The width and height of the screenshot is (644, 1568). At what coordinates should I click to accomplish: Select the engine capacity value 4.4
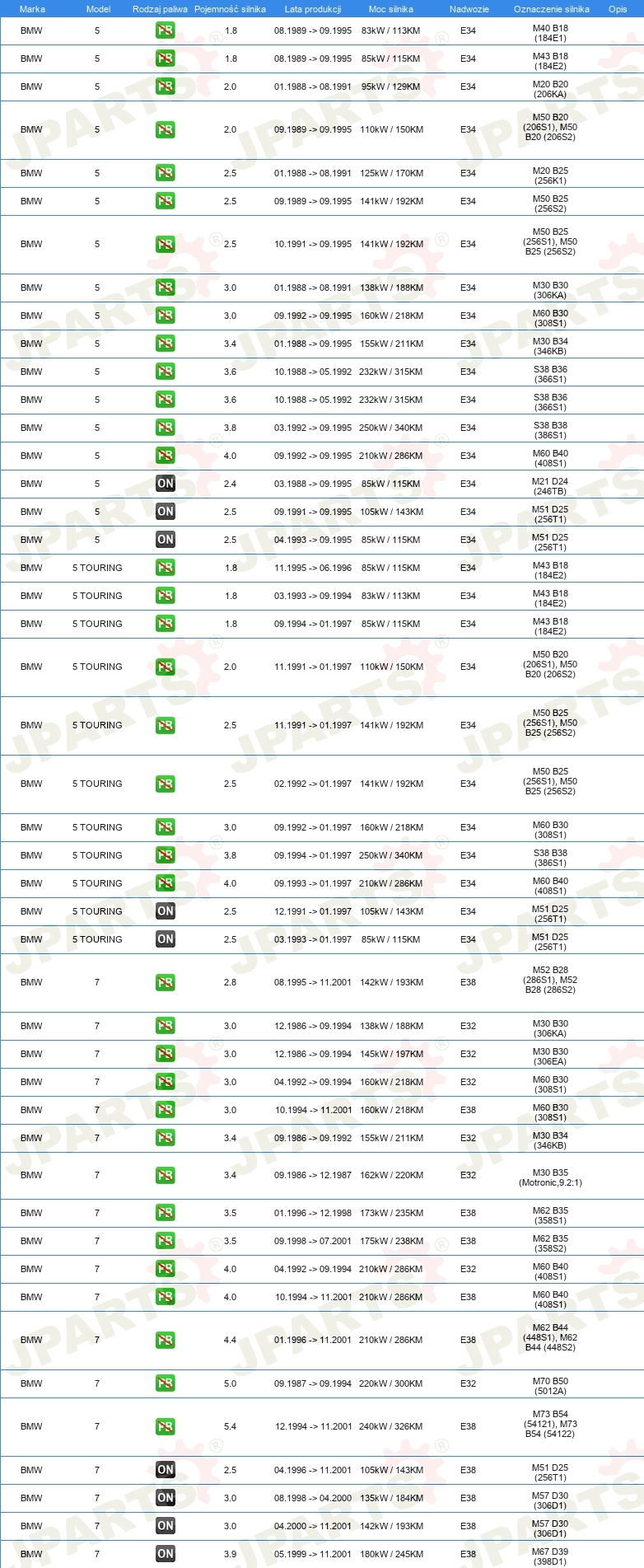[231, 1340]
